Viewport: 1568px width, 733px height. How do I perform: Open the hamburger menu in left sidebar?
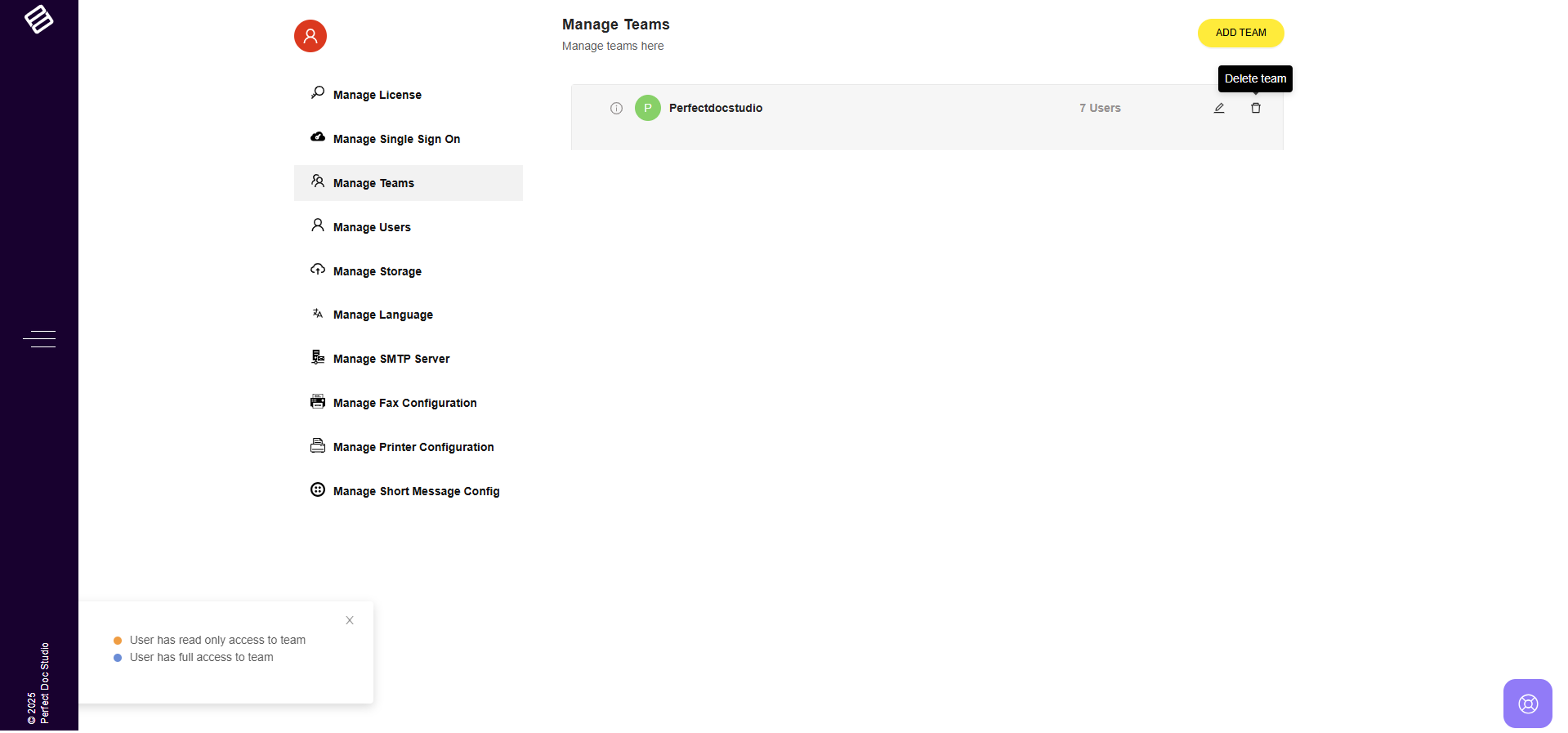tap(39, 338)
